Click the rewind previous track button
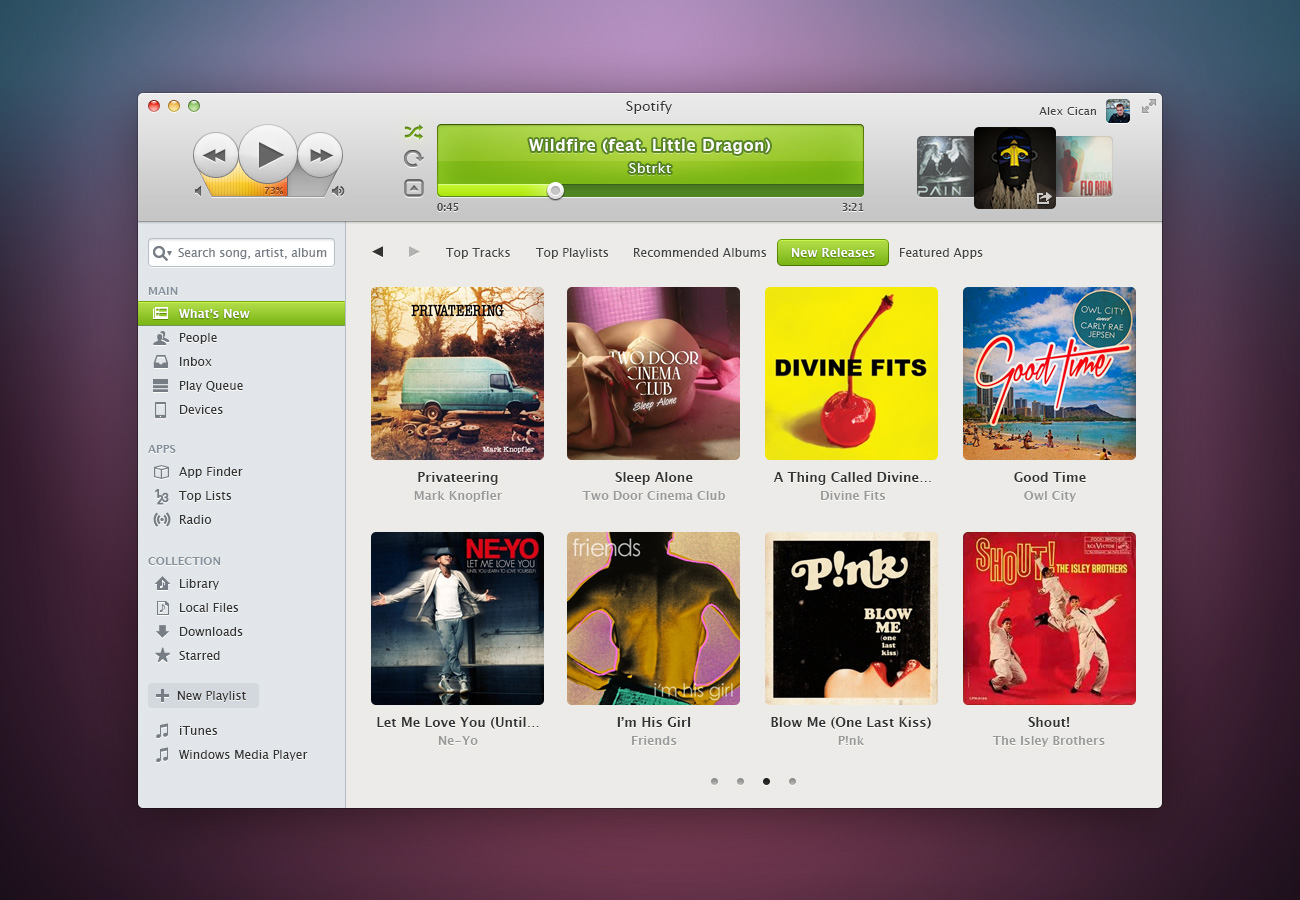1300x900 pixels. (215, 155)
